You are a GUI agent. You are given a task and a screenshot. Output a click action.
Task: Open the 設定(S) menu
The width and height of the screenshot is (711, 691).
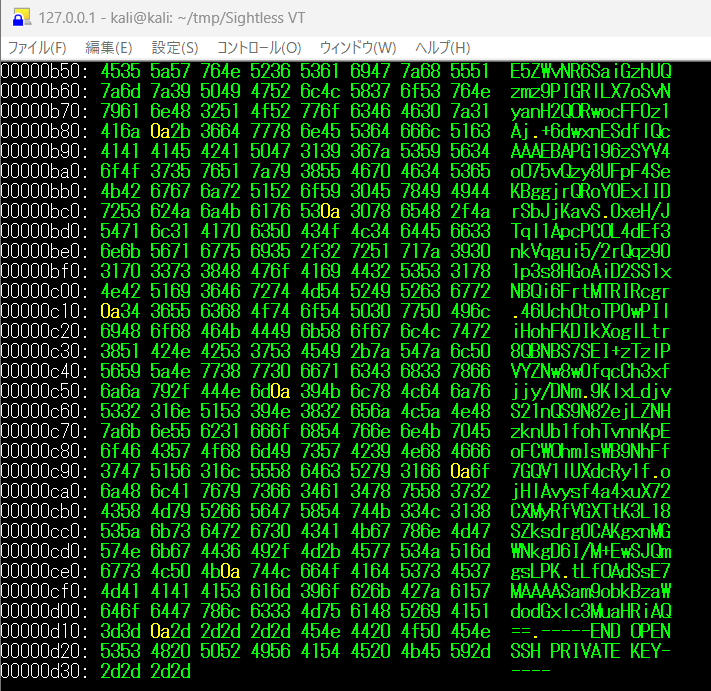coord(175,48)
